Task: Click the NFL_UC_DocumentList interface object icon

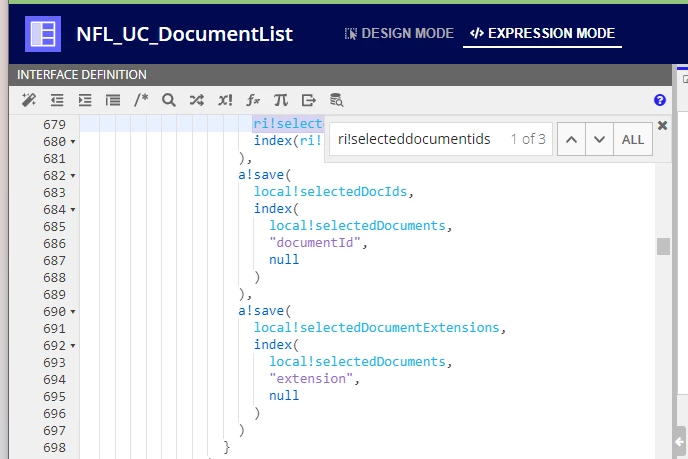Action: (43, 34)
